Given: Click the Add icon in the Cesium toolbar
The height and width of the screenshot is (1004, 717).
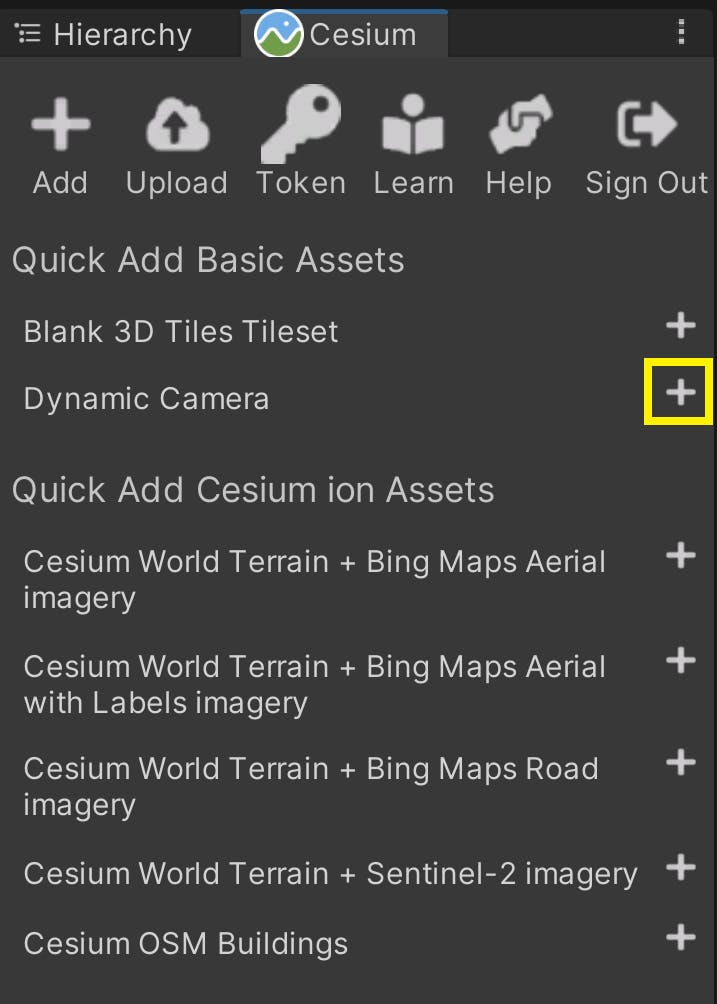Looking at the screenshot, I should tap(60, 124).
